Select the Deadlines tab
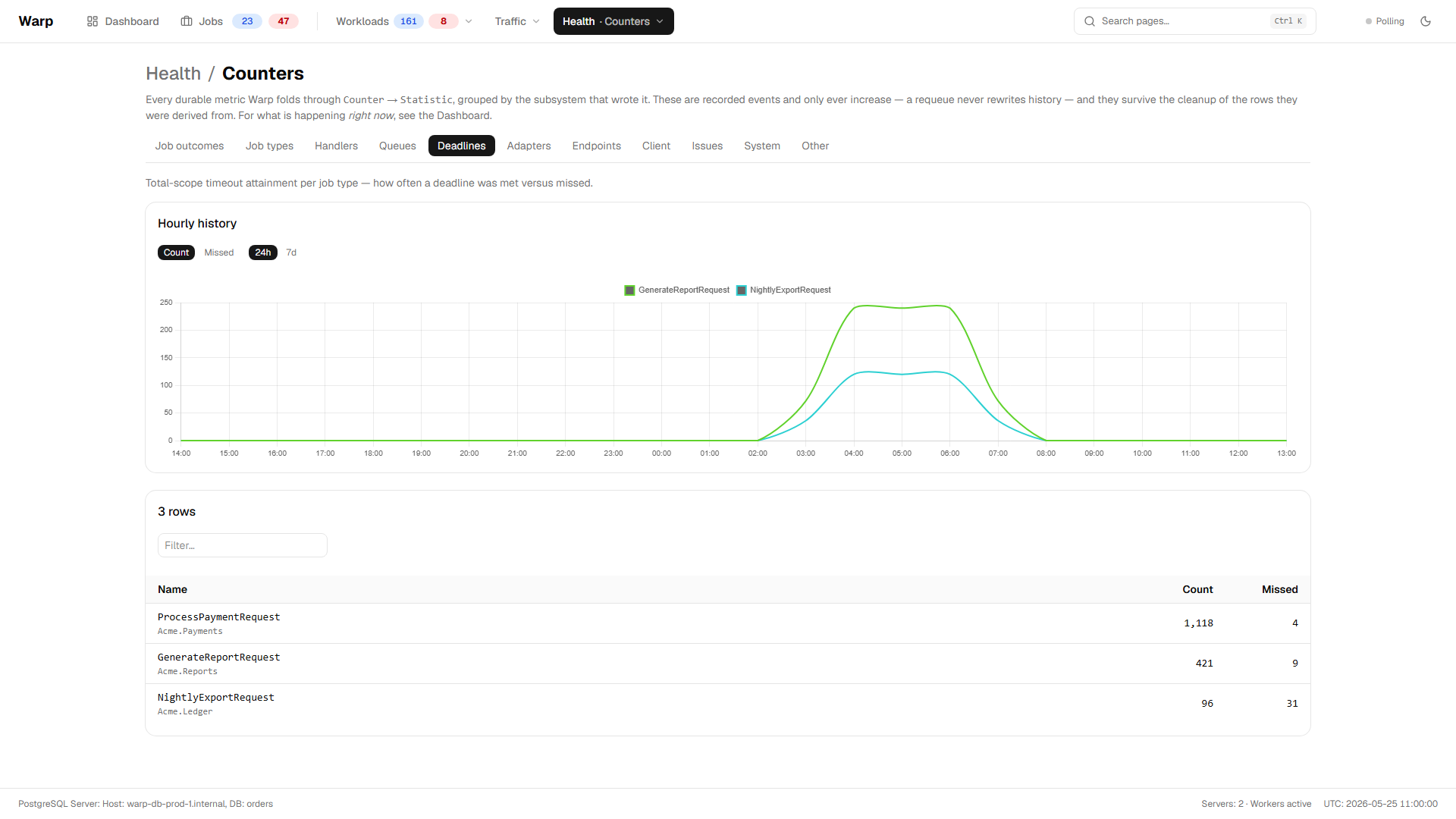The width and height of the screenshot is (1456, 819). click(462, 146)
